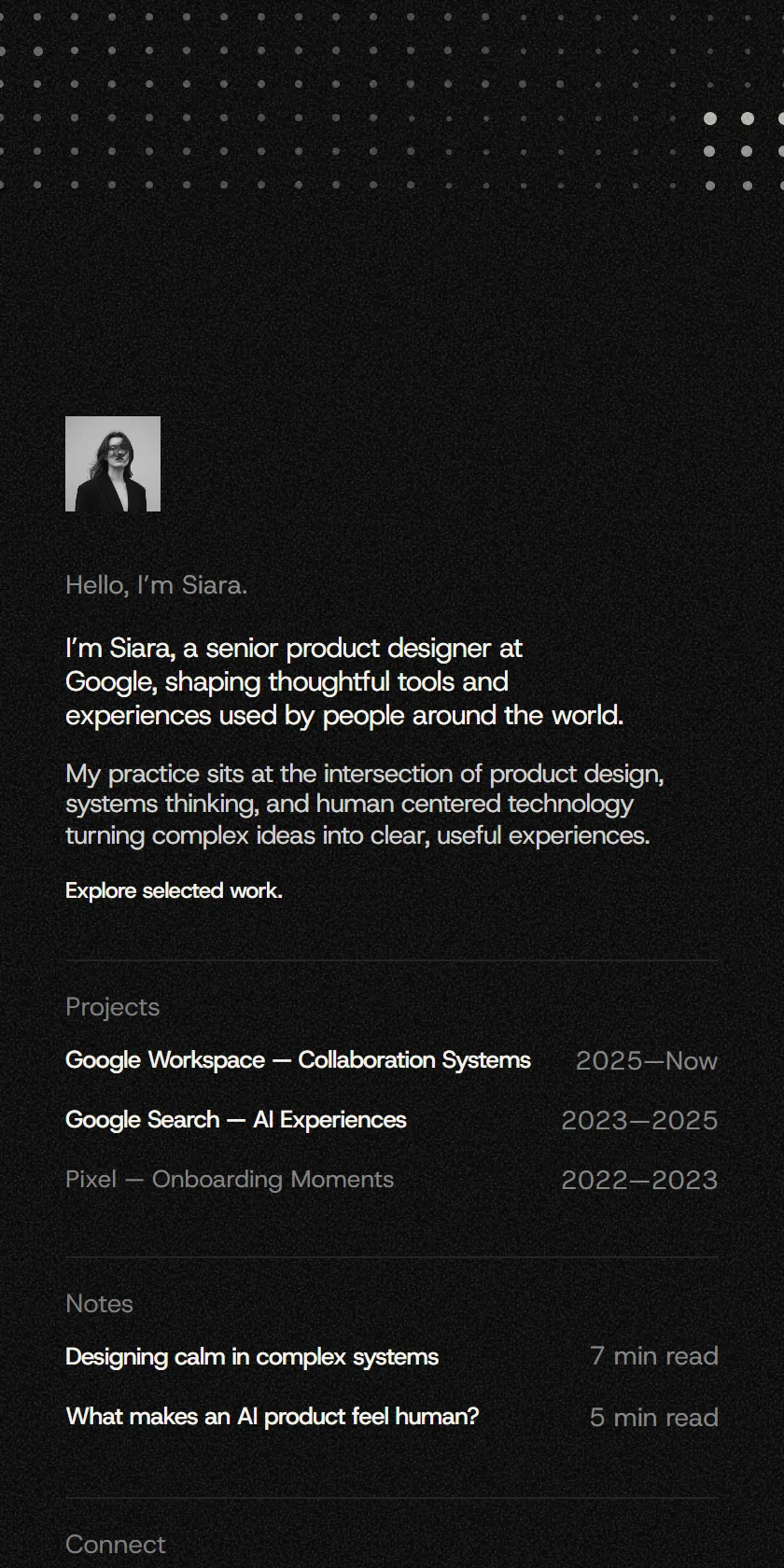The image size is (784, 1568).
Task: Click the 2022—2023 project date
Action: (639, 1181)
